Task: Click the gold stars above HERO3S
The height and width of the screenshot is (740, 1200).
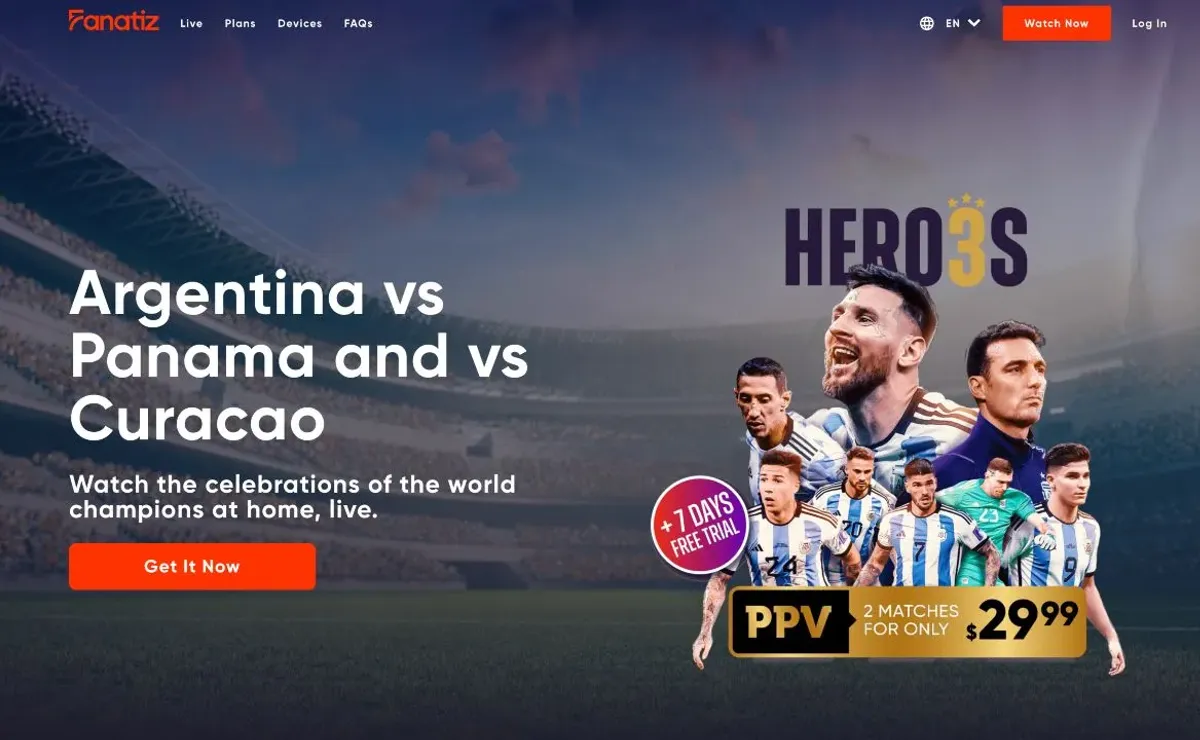Action: pos(965,201)
